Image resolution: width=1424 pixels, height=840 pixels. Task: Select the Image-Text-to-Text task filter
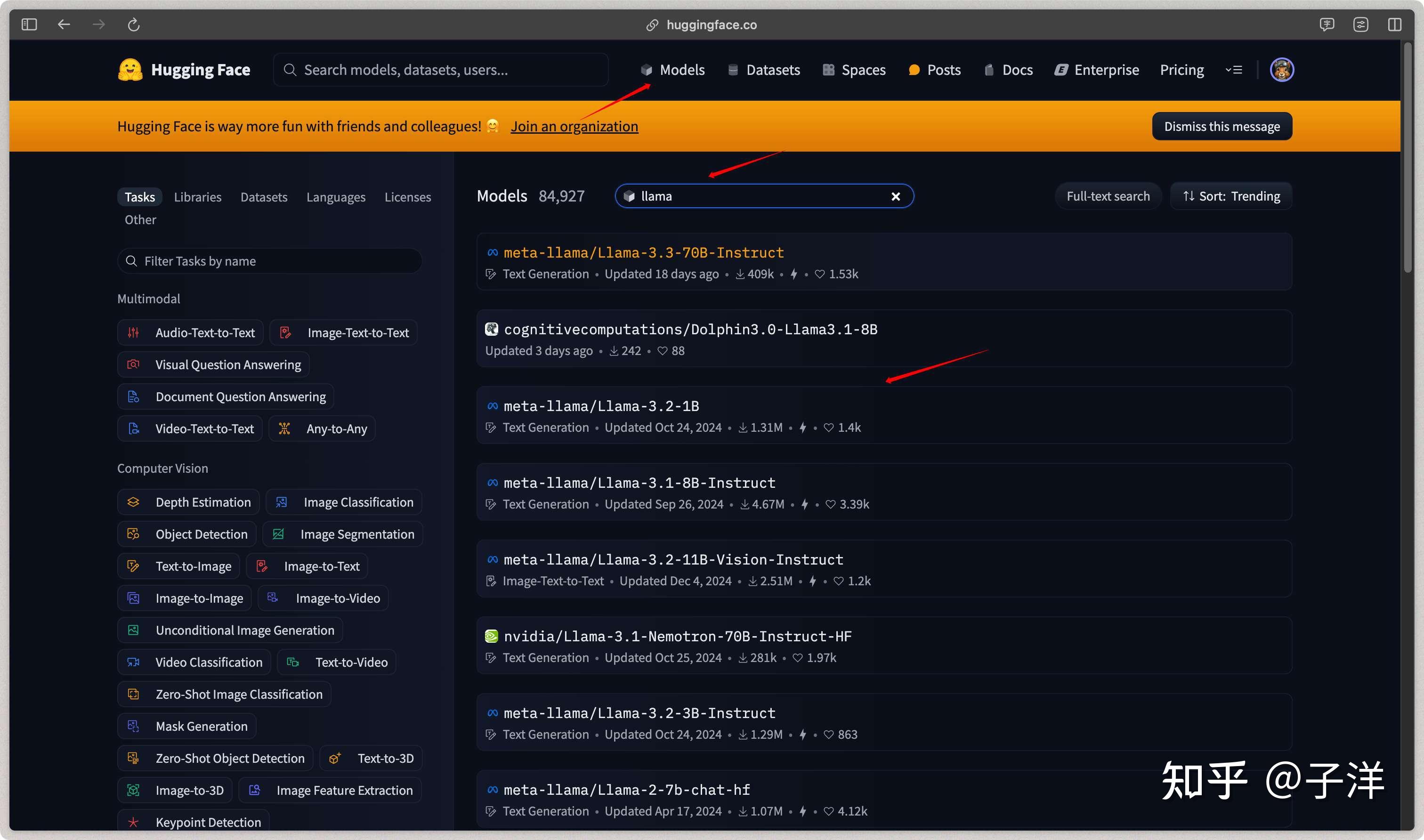click(344, 333)
